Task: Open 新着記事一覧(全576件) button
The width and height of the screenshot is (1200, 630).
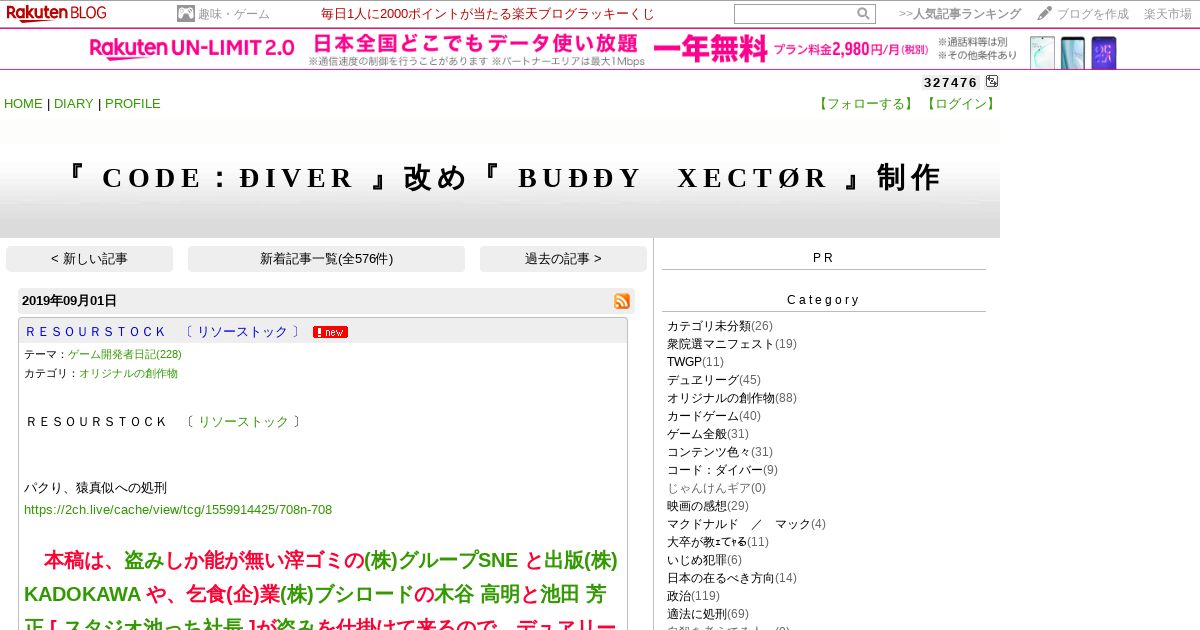Action: (326, 259)
